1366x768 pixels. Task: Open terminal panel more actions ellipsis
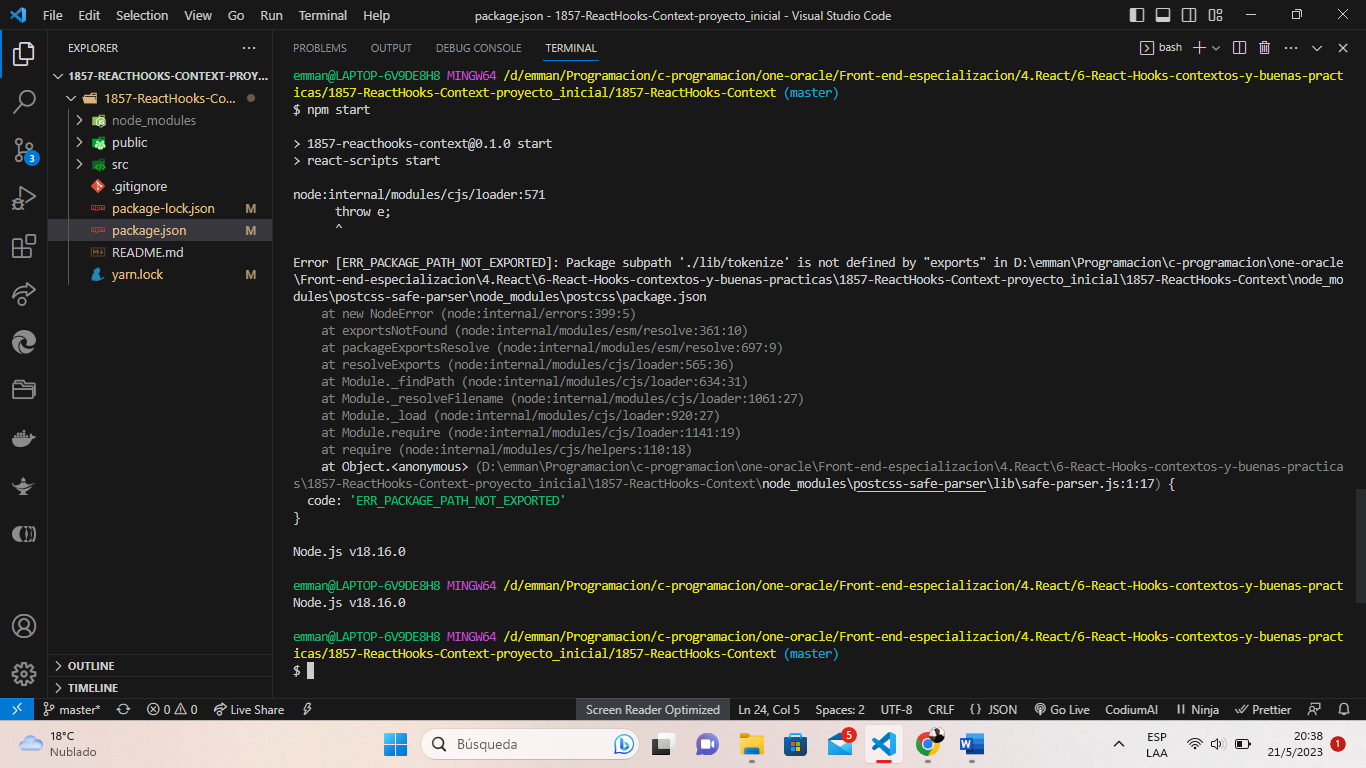coord(1291,48)
